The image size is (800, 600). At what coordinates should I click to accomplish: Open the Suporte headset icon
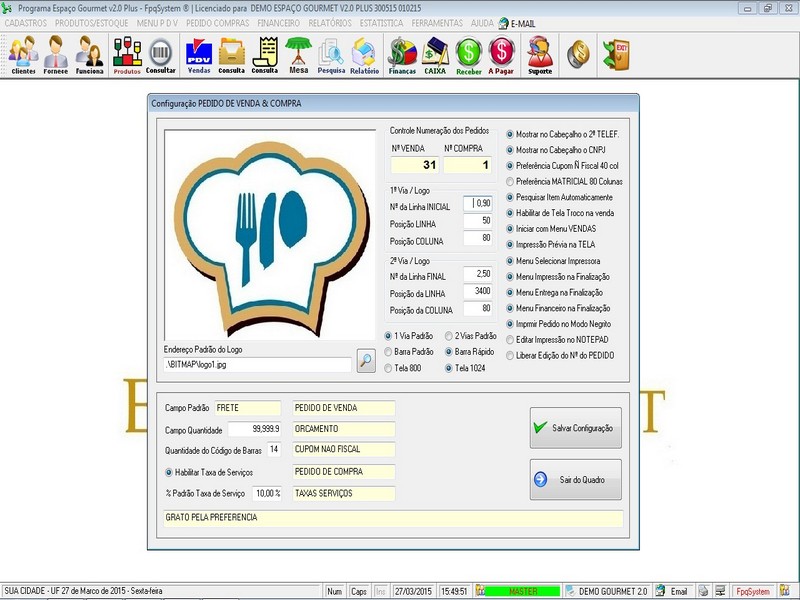pos(540,55)
